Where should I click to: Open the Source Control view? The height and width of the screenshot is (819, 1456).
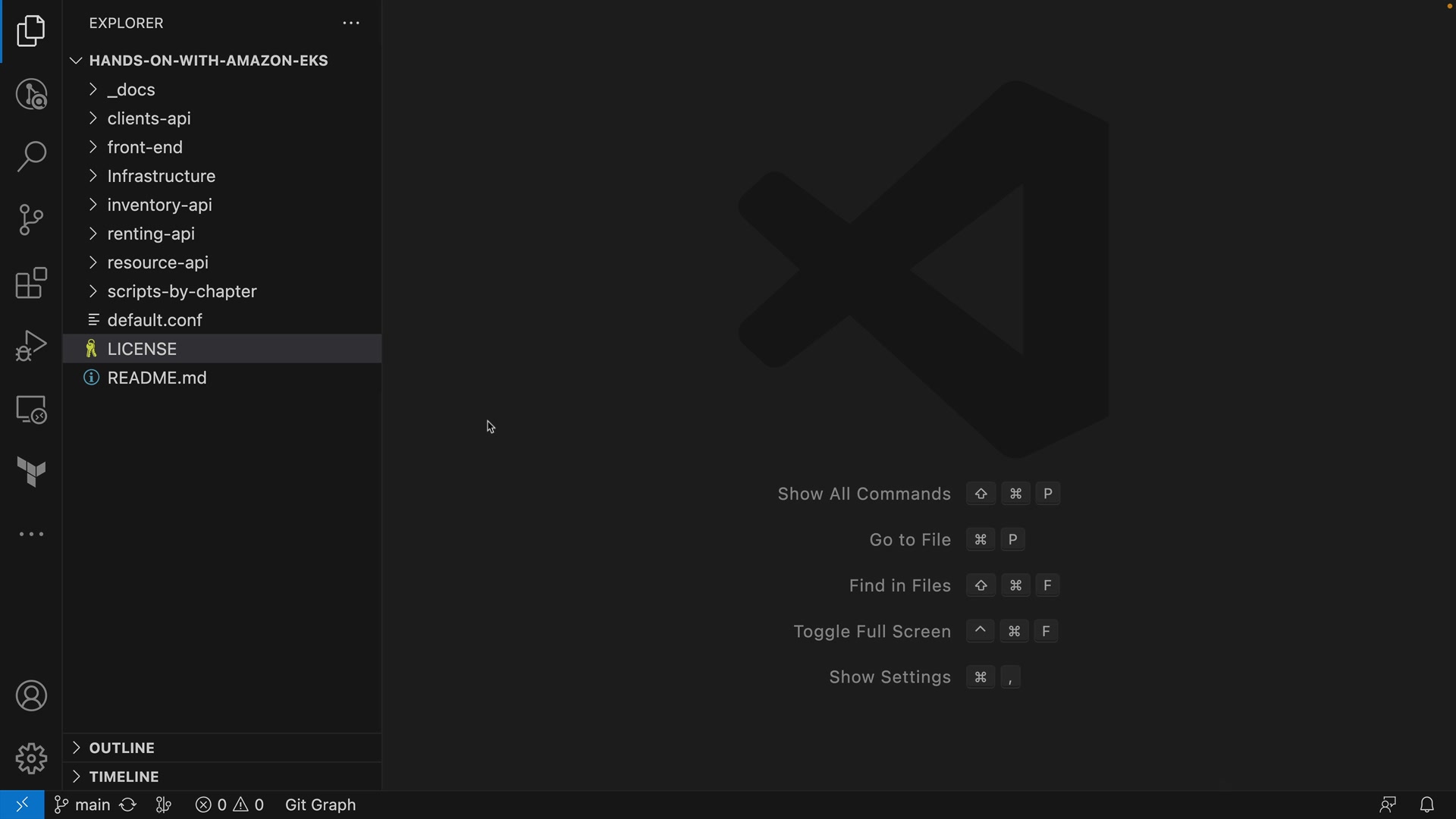pyautogui.click(x=31, y=220)
